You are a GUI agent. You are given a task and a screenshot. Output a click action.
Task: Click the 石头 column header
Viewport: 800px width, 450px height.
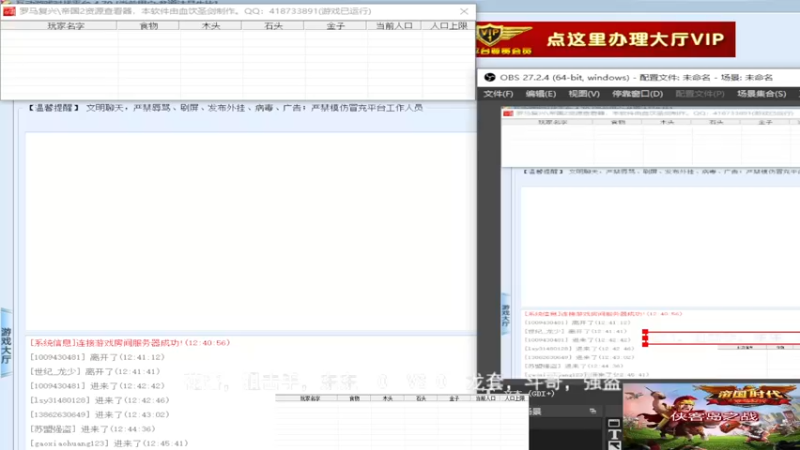273,26
